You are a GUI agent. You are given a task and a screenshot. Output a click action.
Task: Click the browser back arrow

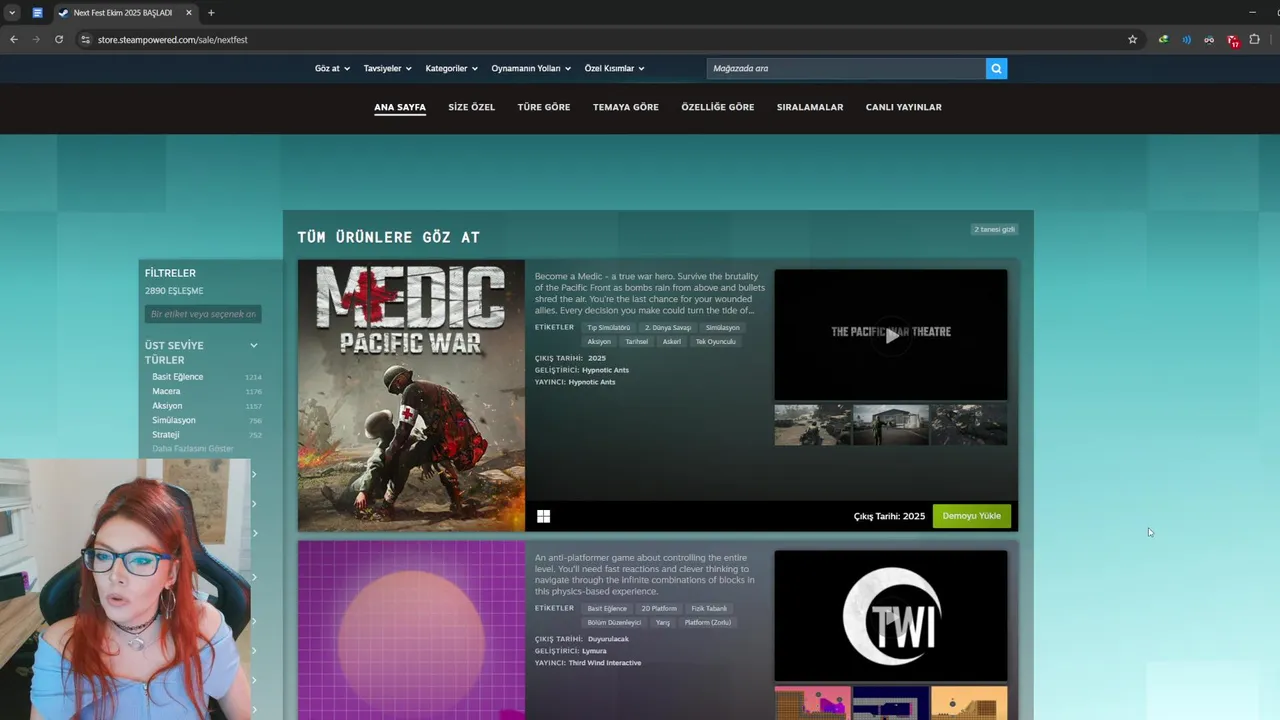[14, 39]
